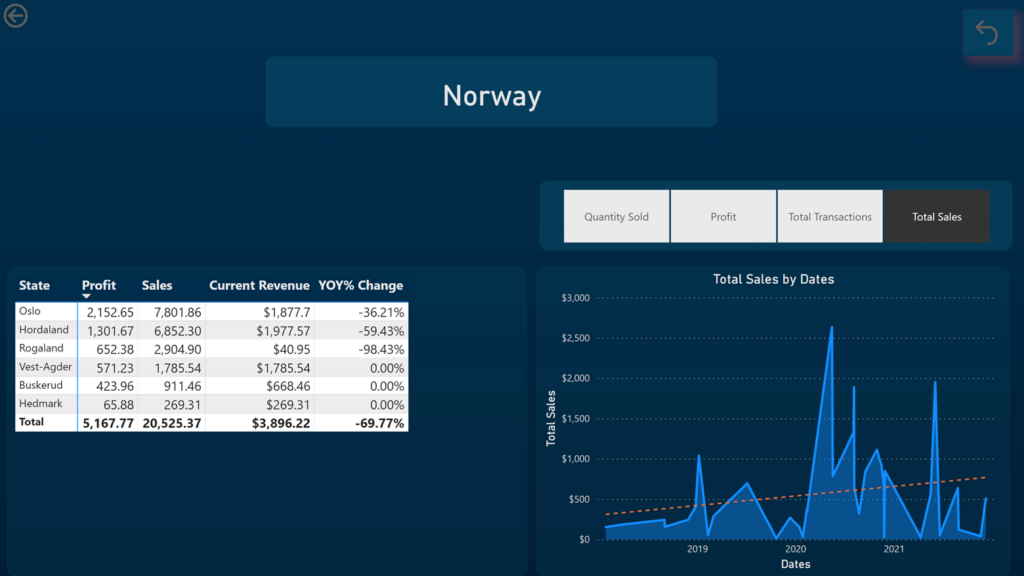Sort table by State column header
Image resolution: width=1024 pixels, height=576 pixels.
pos(34,285)
